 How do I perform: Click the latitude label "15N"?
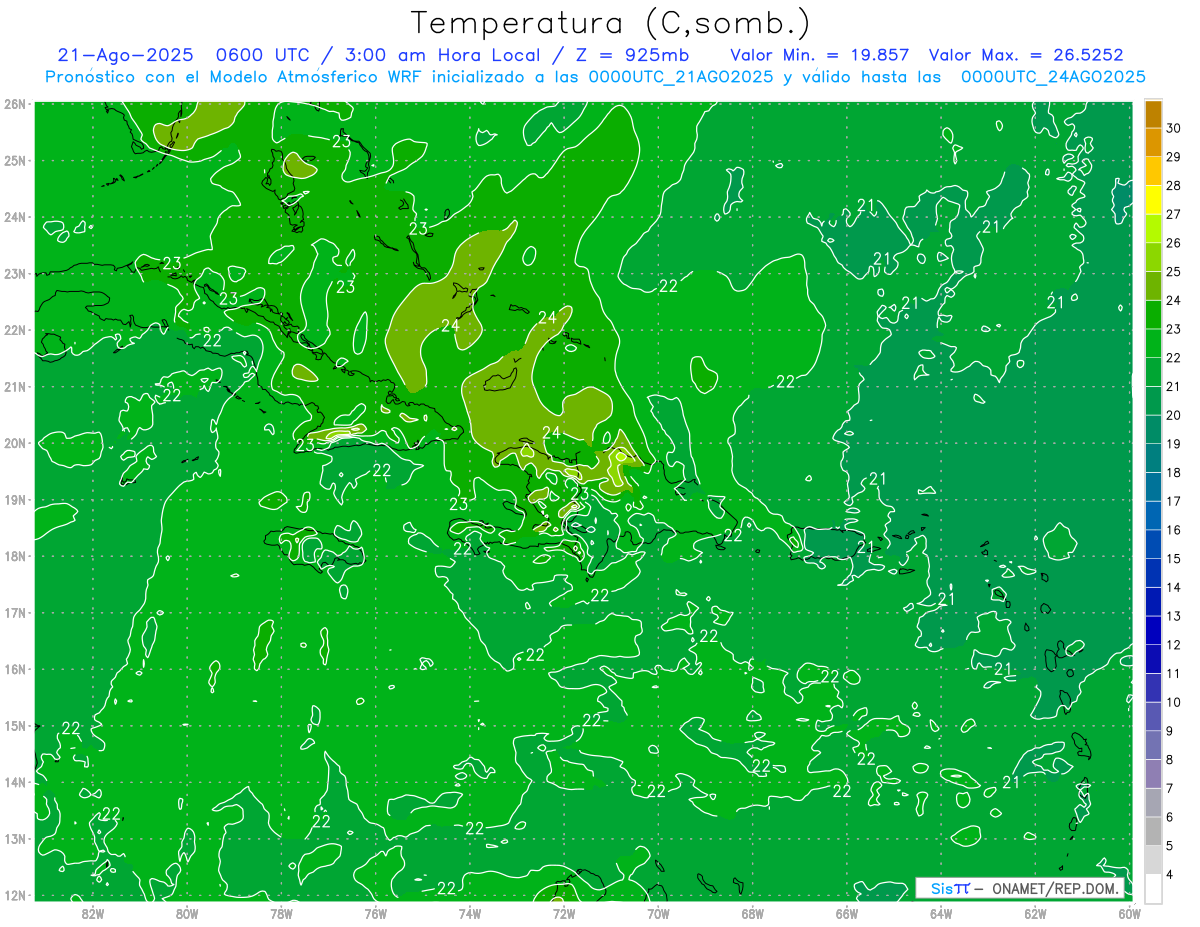[x=15, y=725]
